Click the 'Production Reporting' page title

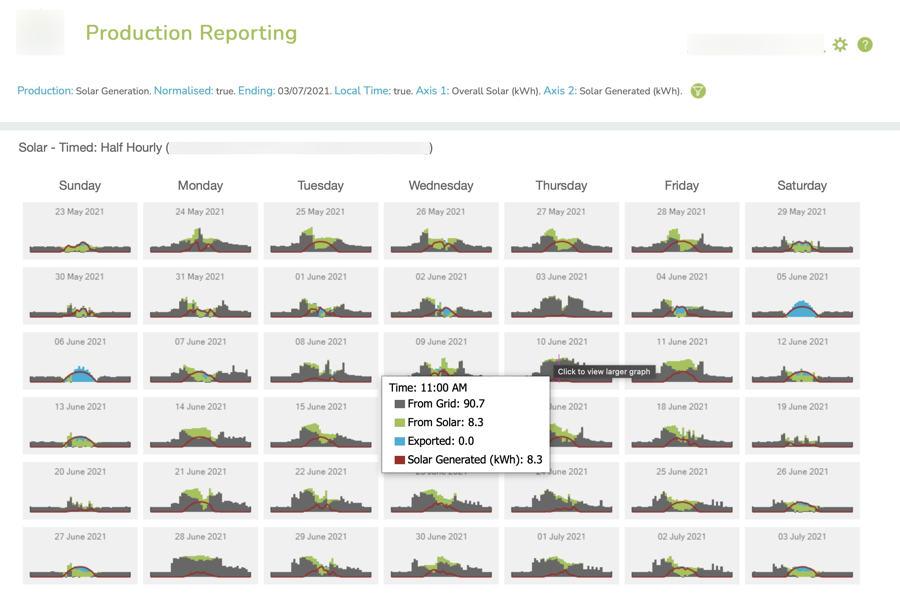pos(191,33)
